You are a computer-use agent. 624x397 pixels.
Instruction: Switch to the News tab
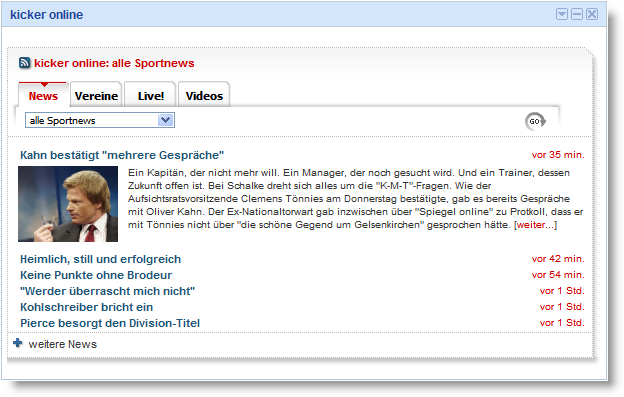43,95
